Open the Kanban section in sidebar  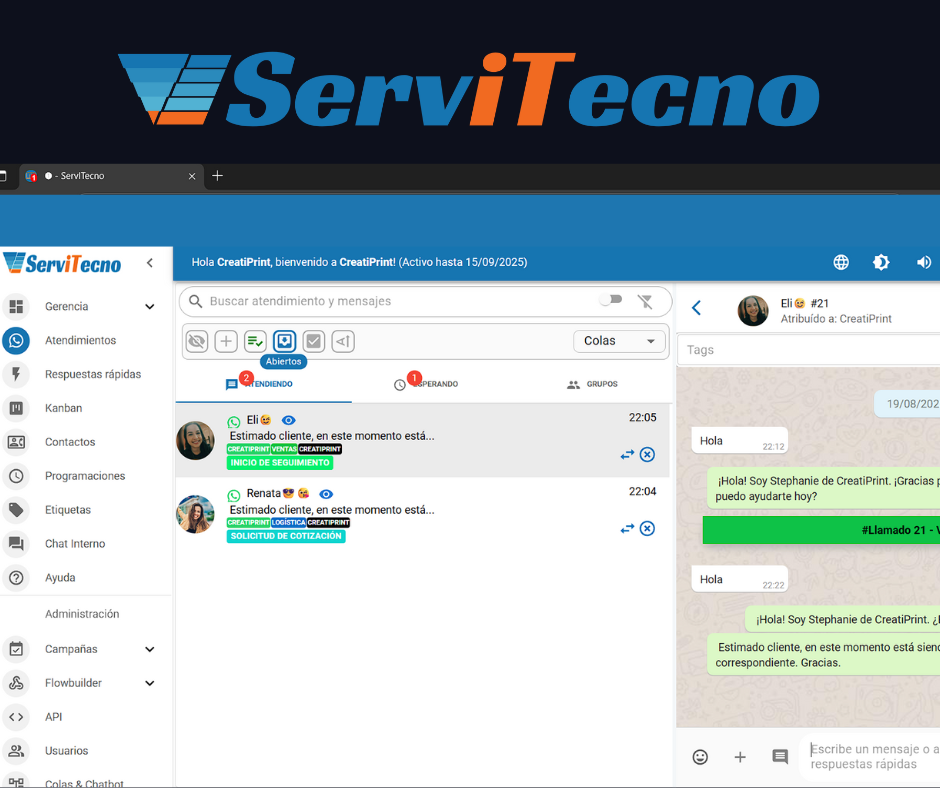pyautogui.click(x=63, y=408)
